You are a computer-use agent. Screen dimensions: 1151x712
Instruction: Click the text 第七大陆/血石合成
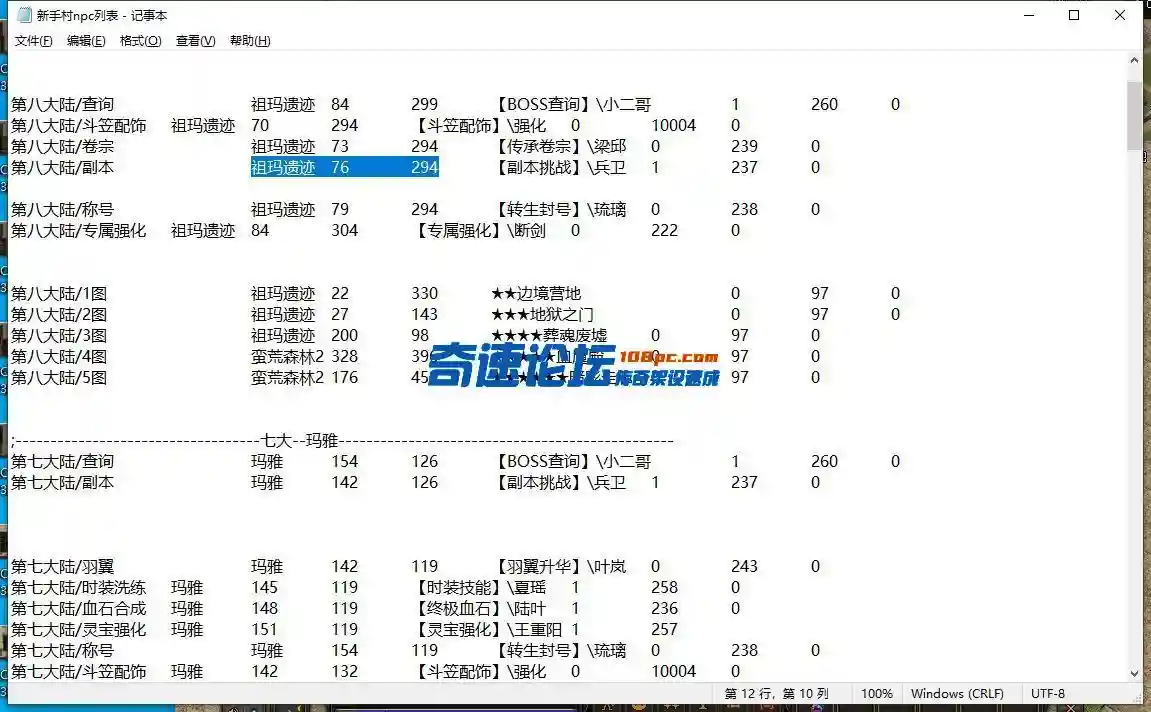pos(79,609)
